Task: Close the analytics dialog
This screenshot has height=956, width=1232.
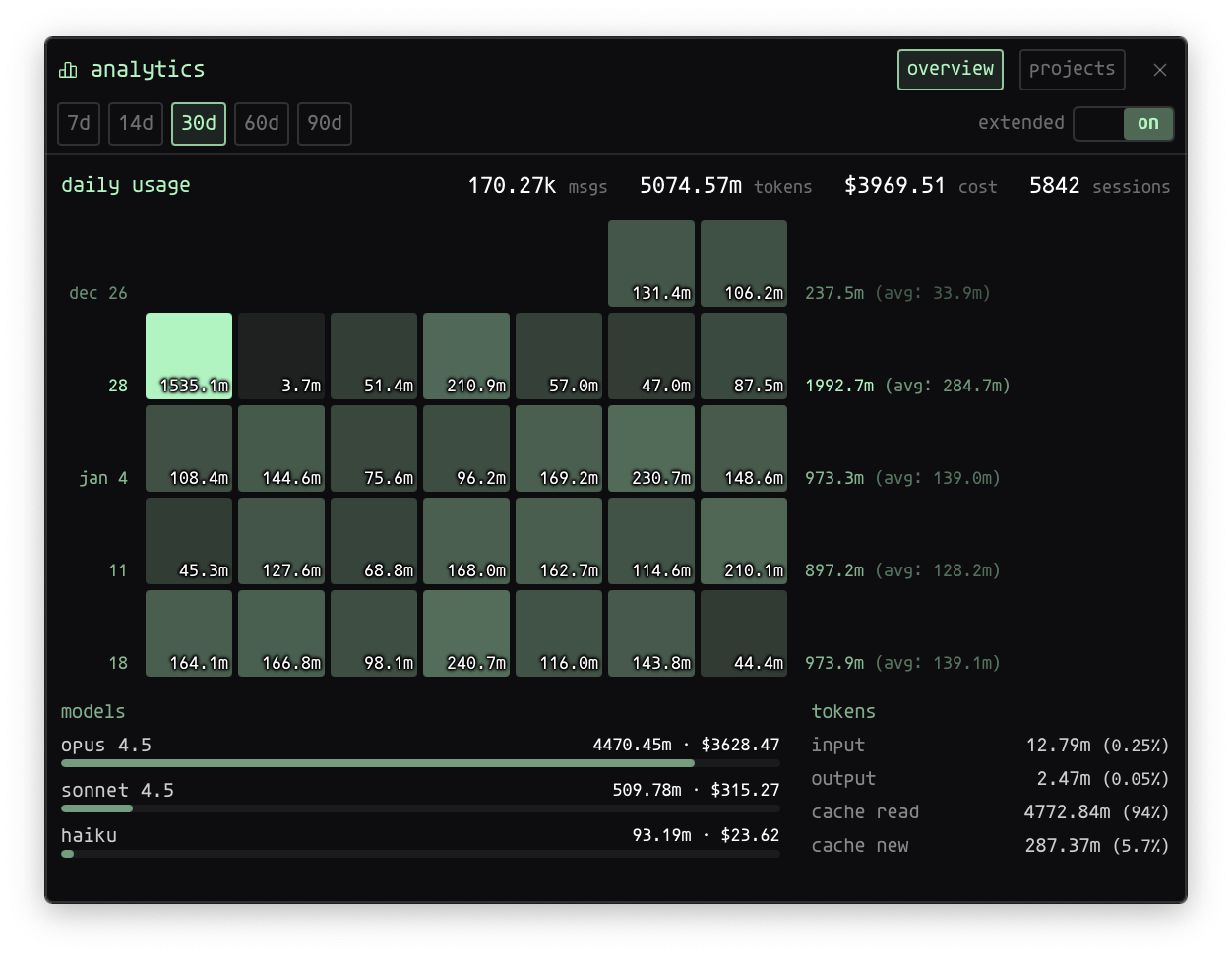Action: [1159, 69]
